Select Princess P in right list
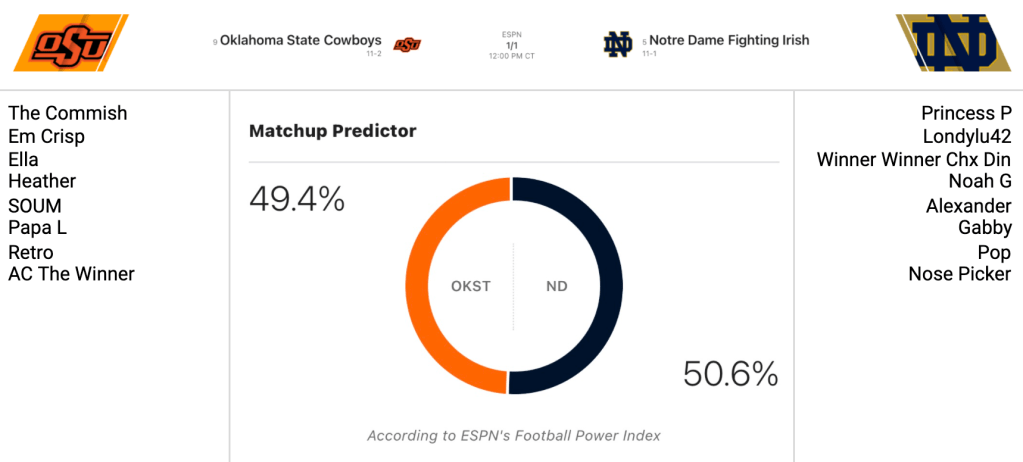The height and width of the screenshot is (462, 1023). coord(965,113)
